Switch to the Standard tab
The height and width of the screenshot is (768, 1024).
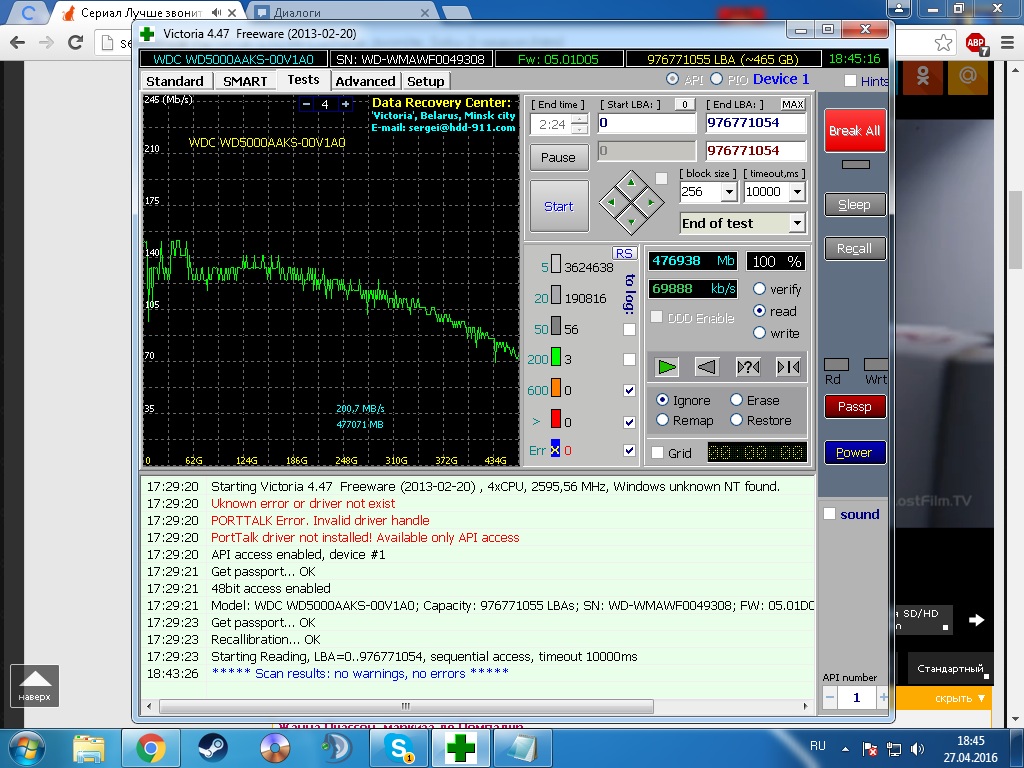click(x=175, y=81)
